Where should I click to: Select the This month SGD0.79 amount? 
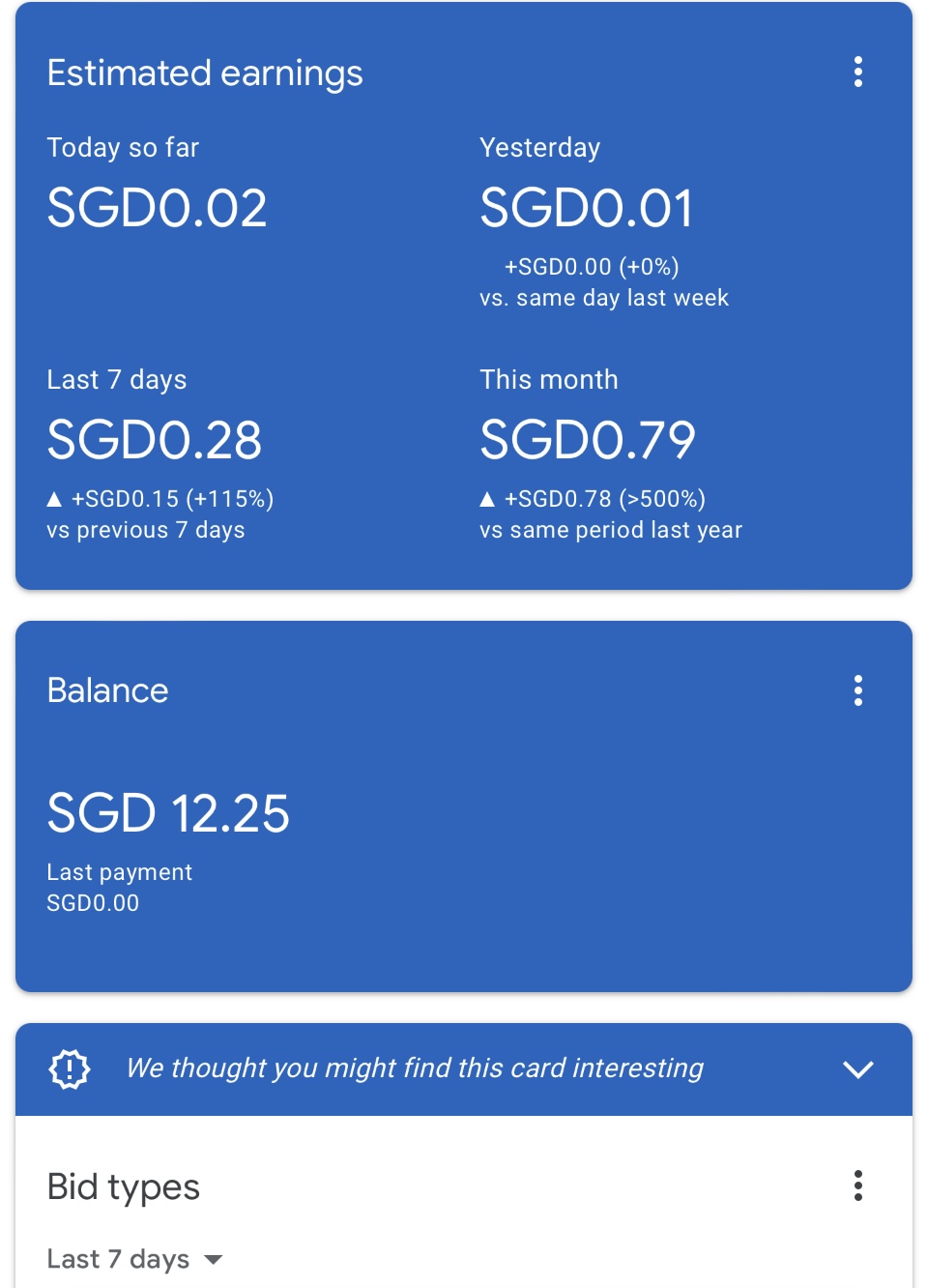pyautogui.click(x=588, y=440)
